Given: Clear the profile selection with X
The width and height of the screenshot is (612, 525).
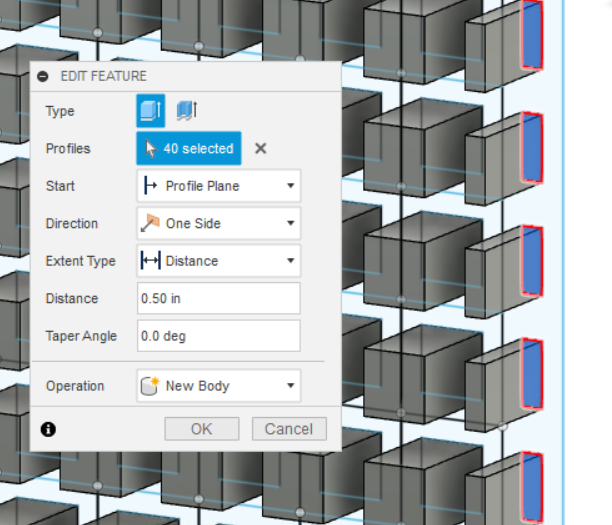Looking at the screenshot, I should coord(261,148).
